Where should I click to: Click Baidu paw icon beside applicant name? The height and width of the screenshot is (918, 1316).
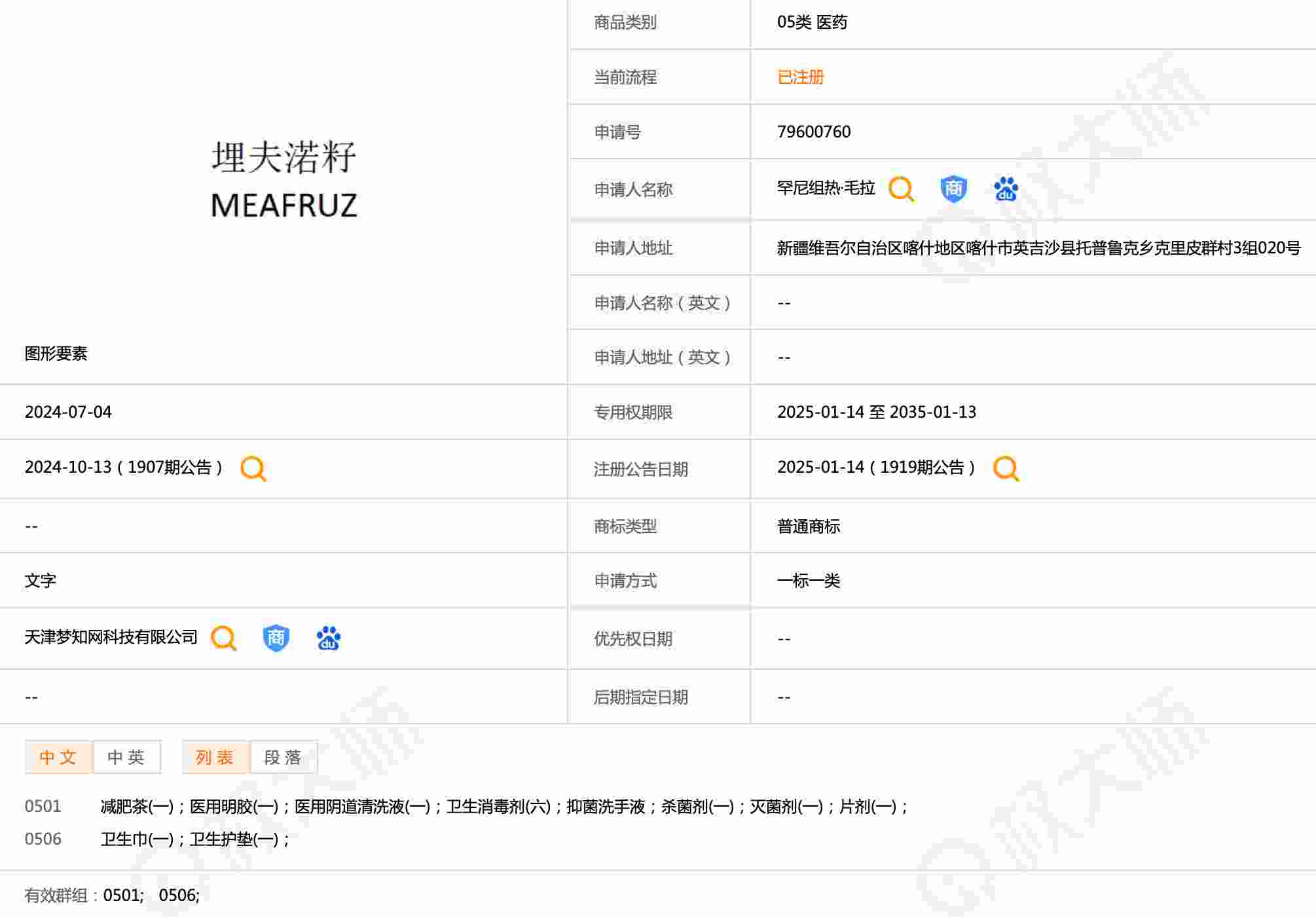(1006, 189)
